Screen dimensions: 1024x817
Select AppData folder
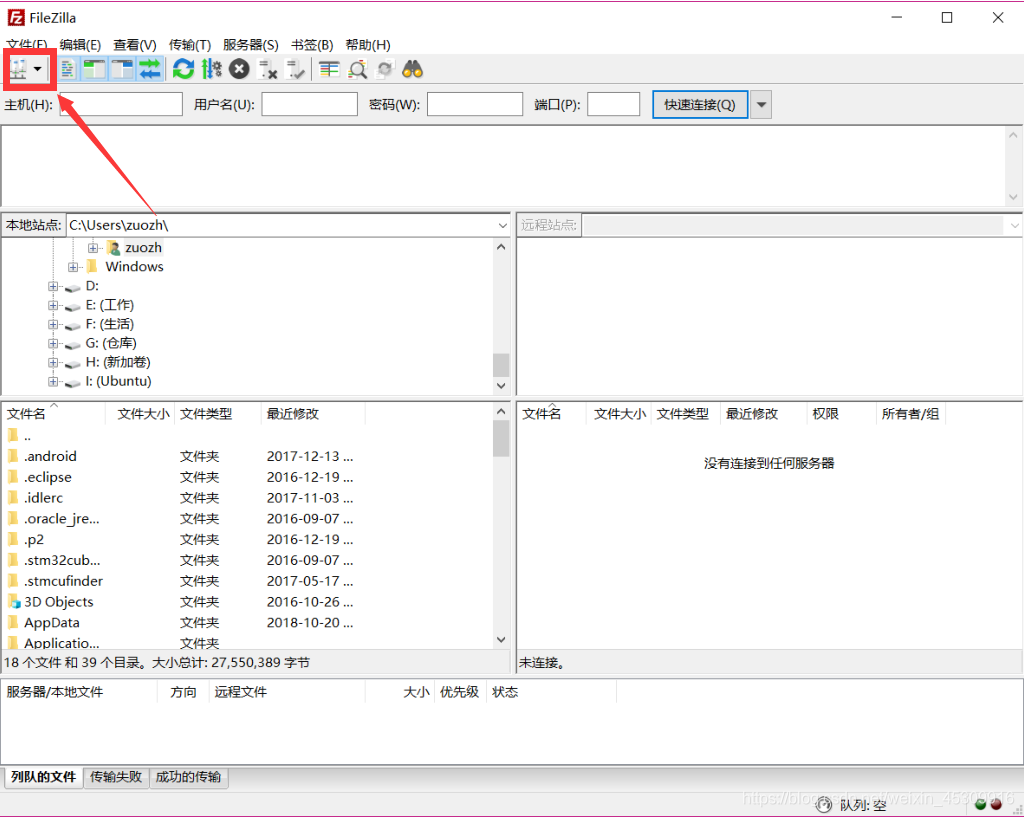[52, 622]
